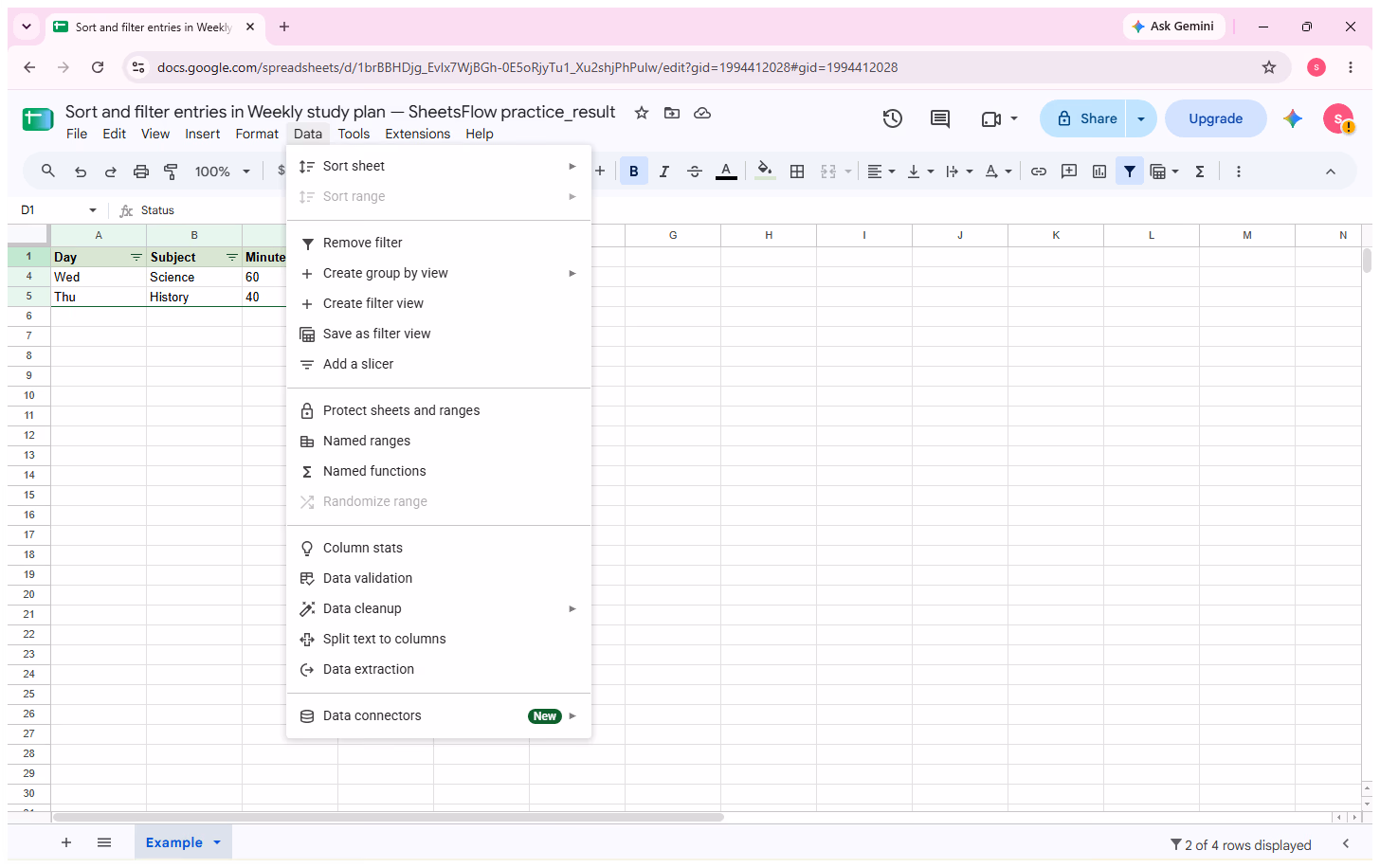This screenshot has height=868, width=1380.
Task: Choose Add a slicer
Action: click(x=438, y=364)
